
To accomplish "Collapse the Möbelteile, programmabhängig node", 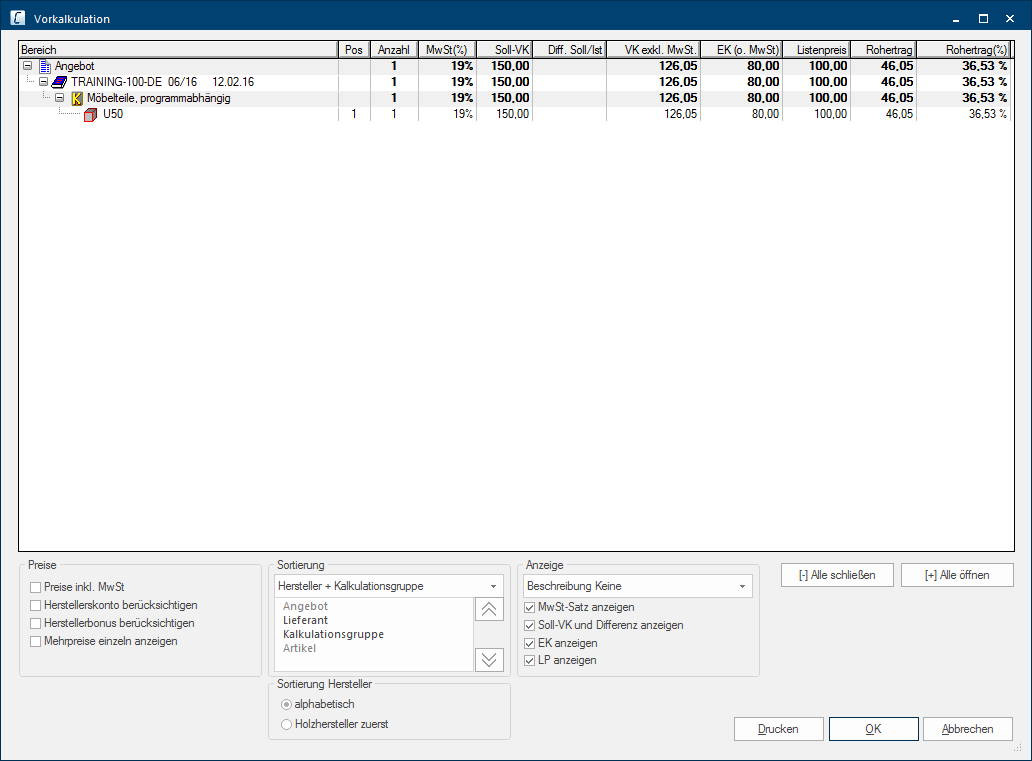I will (60, 98).
